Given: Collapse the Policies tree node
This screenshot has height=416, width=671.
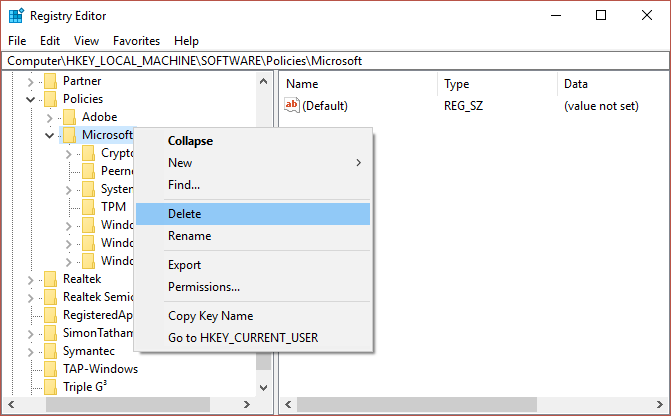Looking at the screenshot, I should [x=31, y=99].
